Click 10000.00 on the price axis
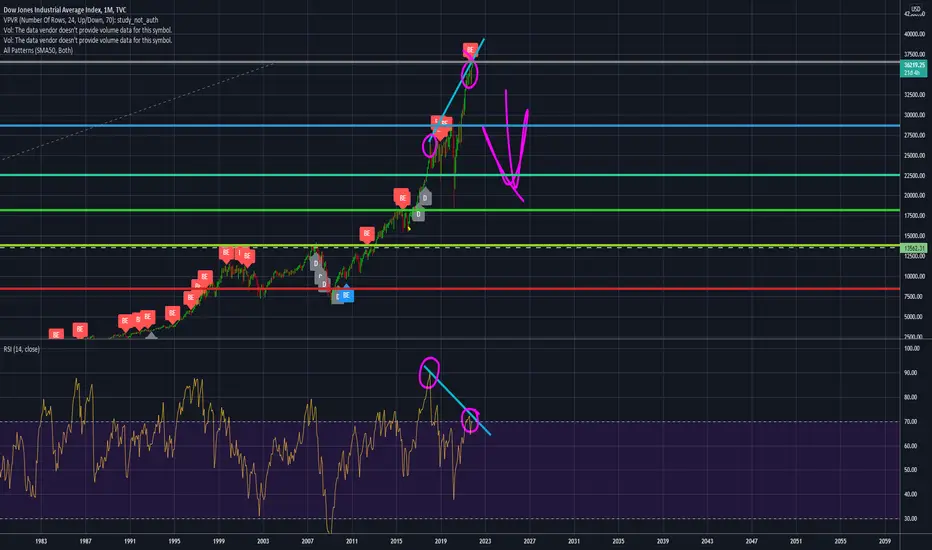Viewport: 932px width, 550px height. [x=914, y=276]
